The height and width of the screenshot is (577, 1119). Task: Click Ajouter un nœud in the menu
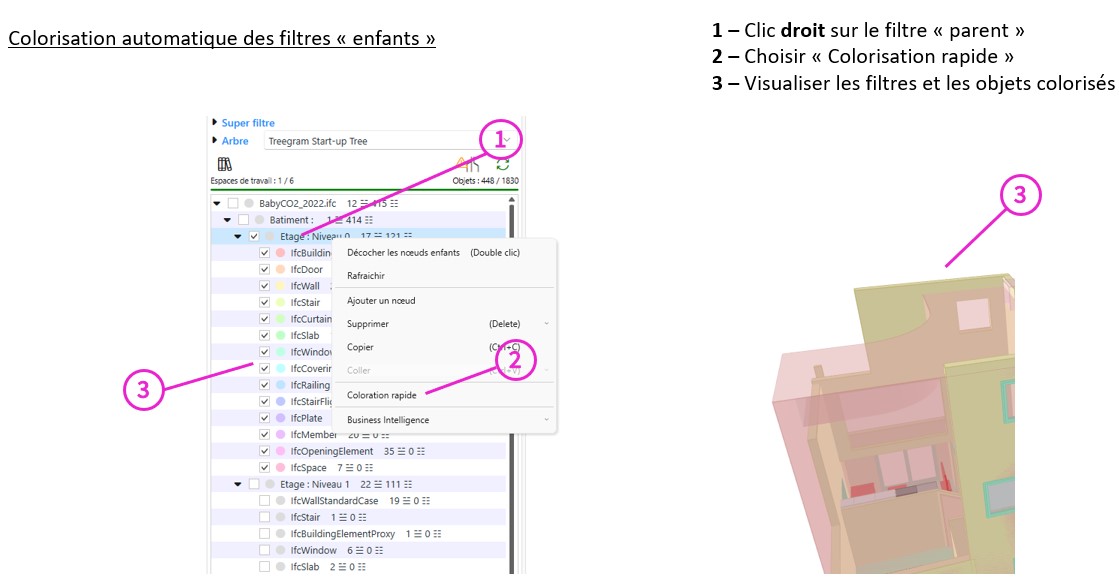(381, 300)
